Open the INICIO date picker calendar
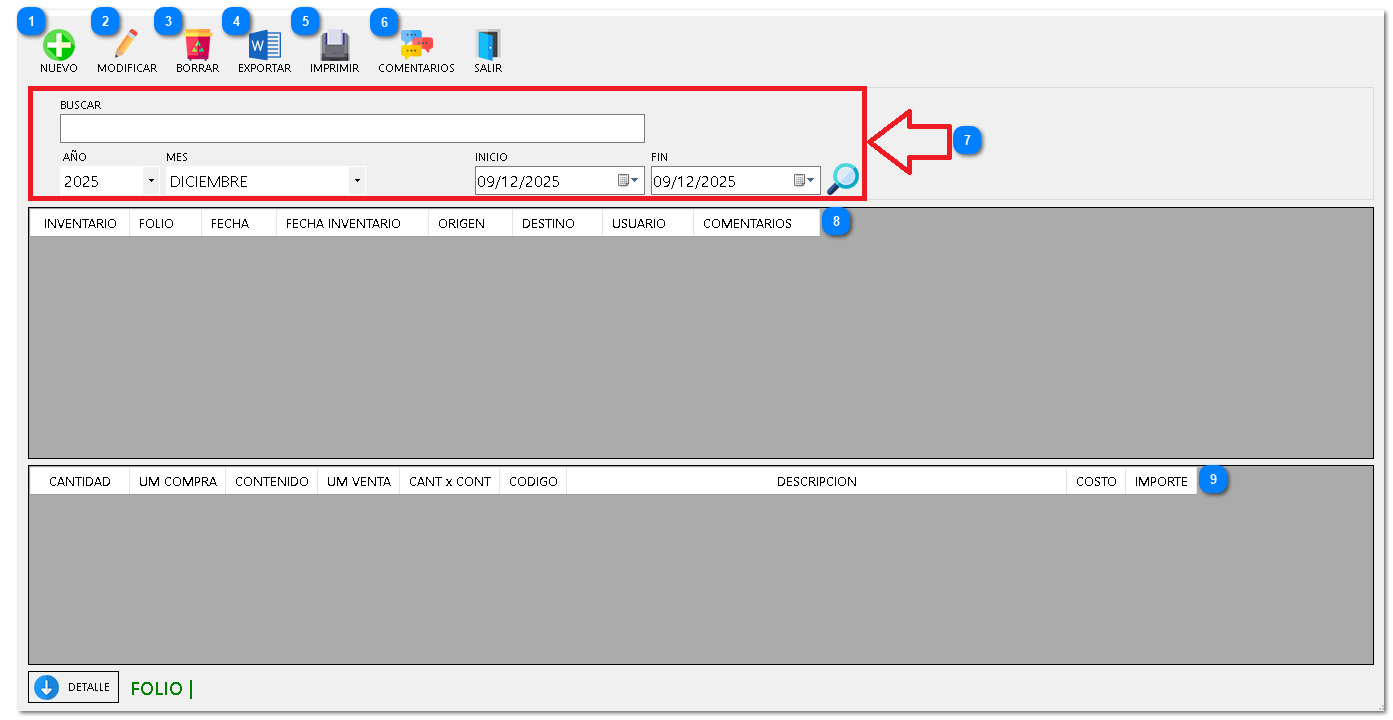The height and width of the screenshot is (720, 1393). (x=628, y=181)
